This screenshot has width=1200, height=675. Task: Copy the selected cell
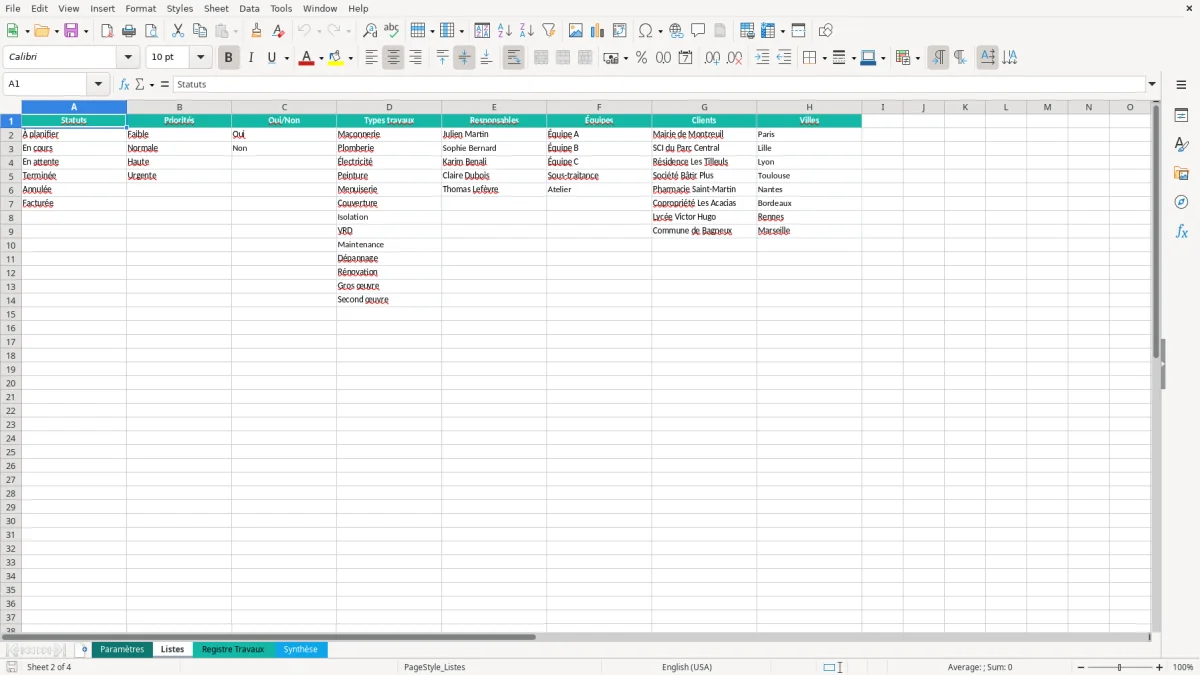(199, 30)
